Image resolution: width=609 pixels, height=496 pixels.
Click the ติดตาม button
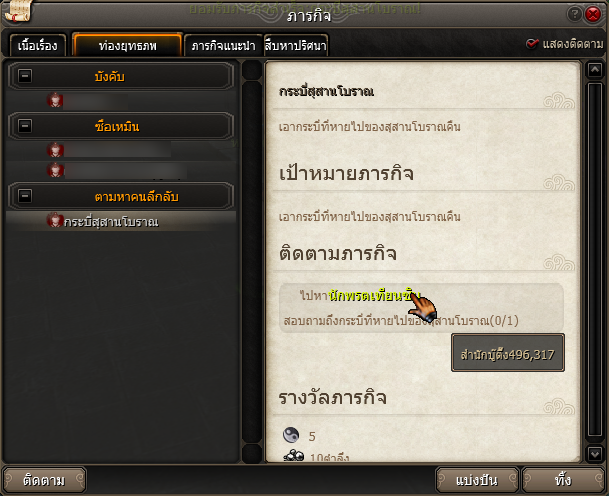coord(44,480)
